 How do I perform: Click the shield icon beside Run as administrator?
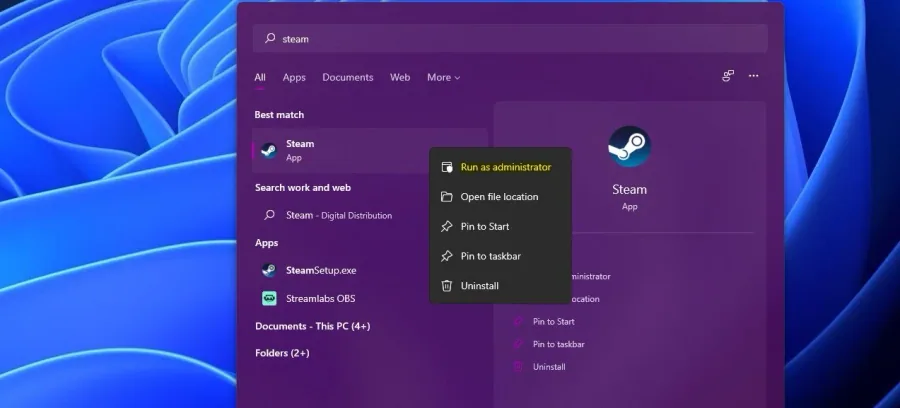click(x=447, y=167)
